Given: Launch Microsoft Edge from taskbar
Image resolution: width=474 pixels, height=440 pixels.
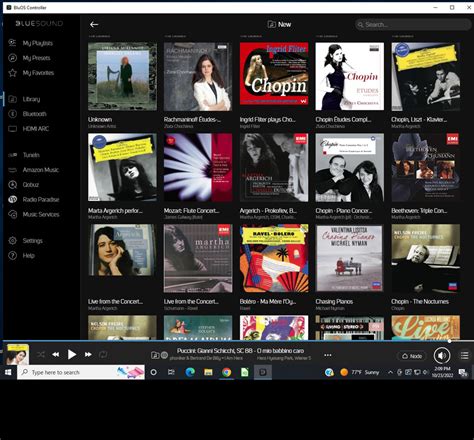Looking at the screenshot, I should point(190,372).
